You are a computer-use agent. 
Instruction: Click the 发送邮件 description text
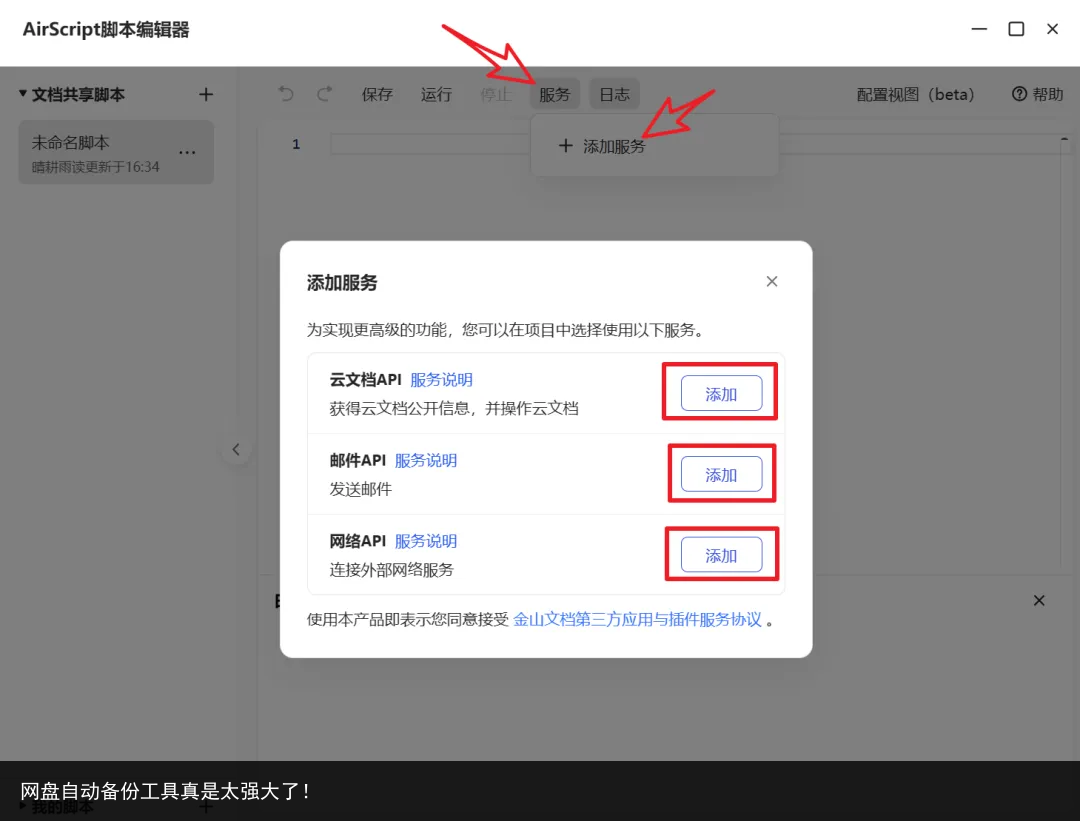coord(360,489)
